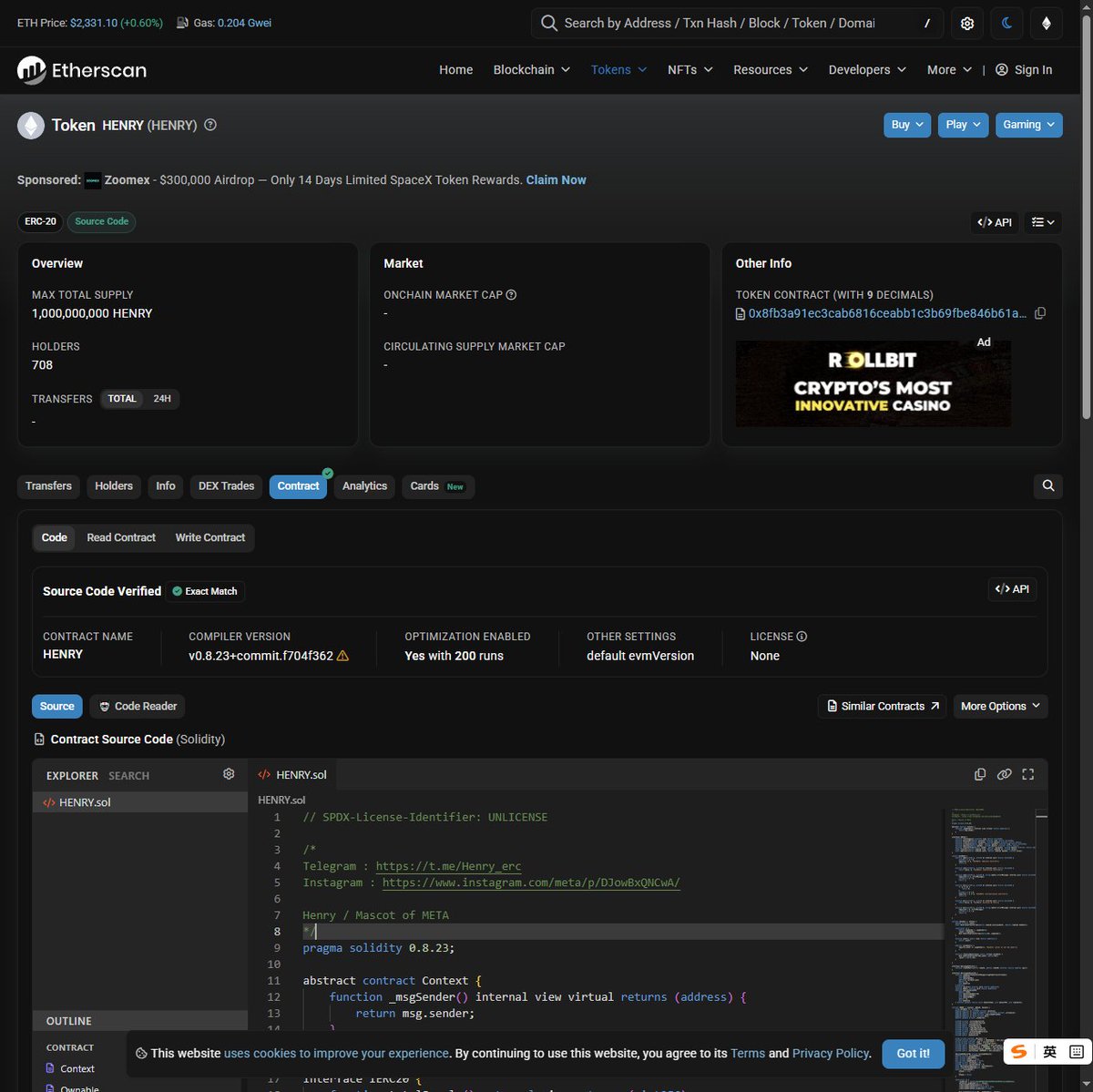Screen dimensions: 1093x1092
Task: Click the Rollbit casino ad banner
Action: (873, 383)
